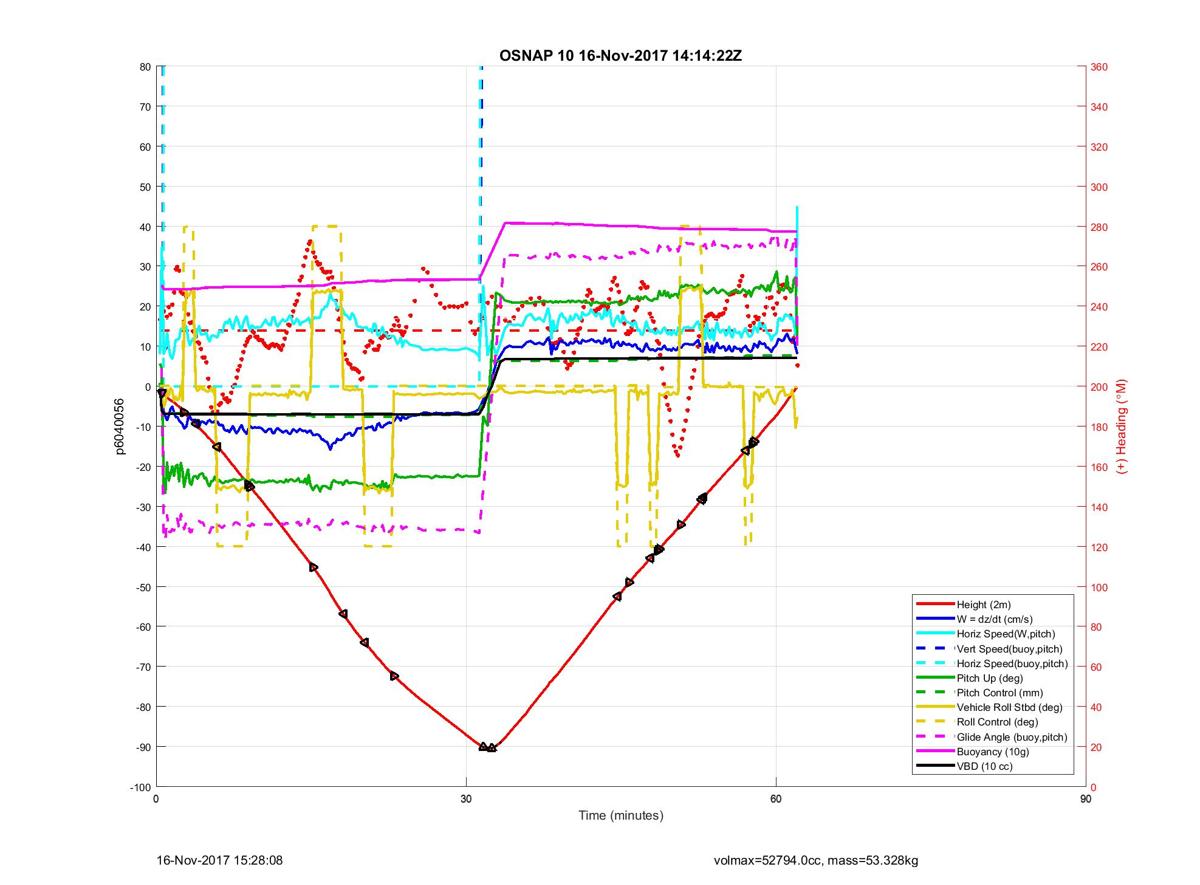Click the right-axis tick label "200"
Viewport: 1200px width, 885px height.
[1101, 387]
